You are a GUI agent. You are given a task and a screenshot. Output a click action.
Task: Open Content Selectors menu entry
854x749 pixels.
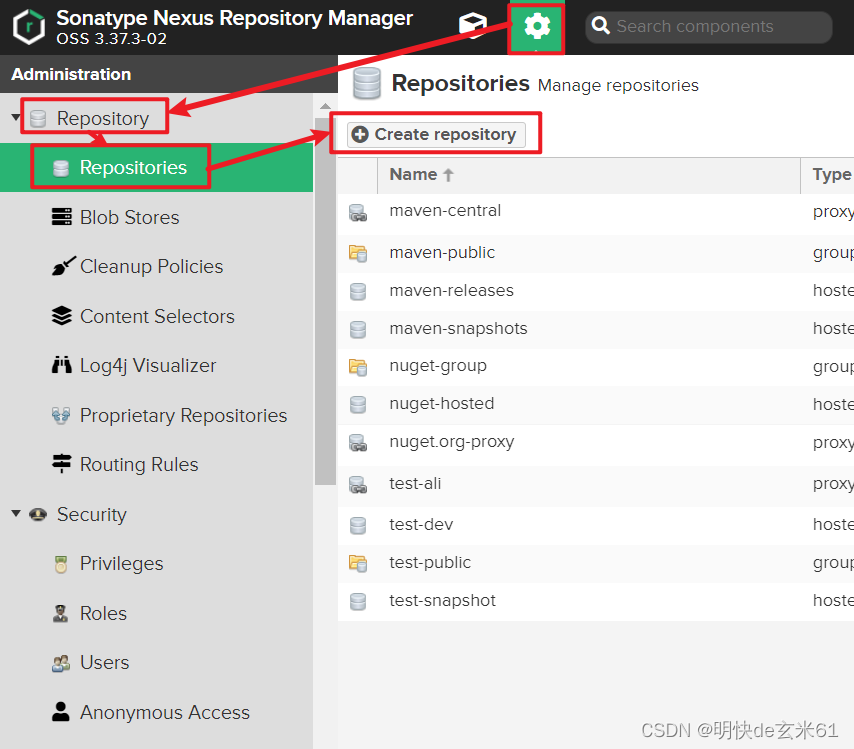[157, 316]
